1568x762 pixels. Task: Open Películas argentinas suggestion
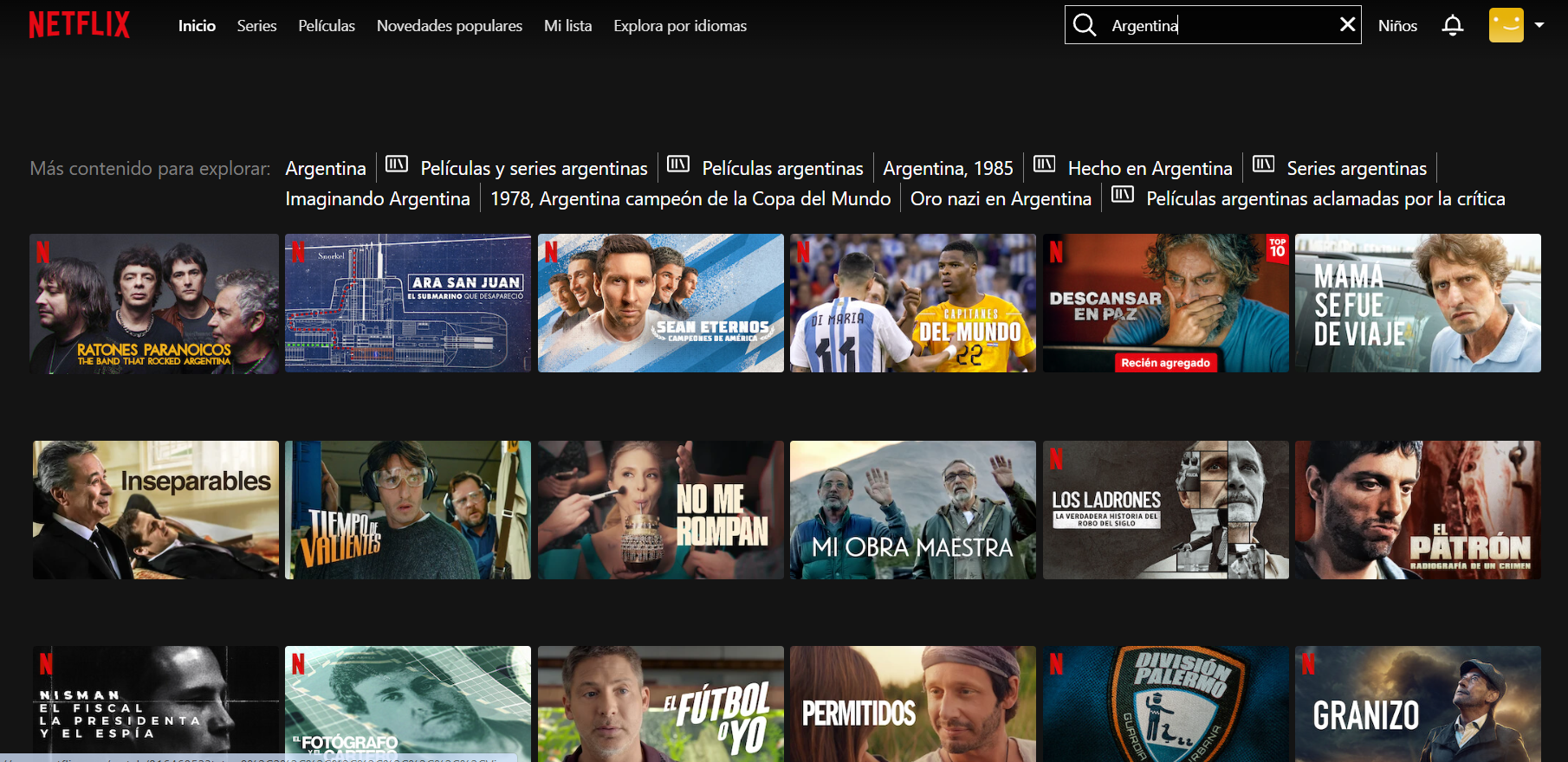click(782, 168)
